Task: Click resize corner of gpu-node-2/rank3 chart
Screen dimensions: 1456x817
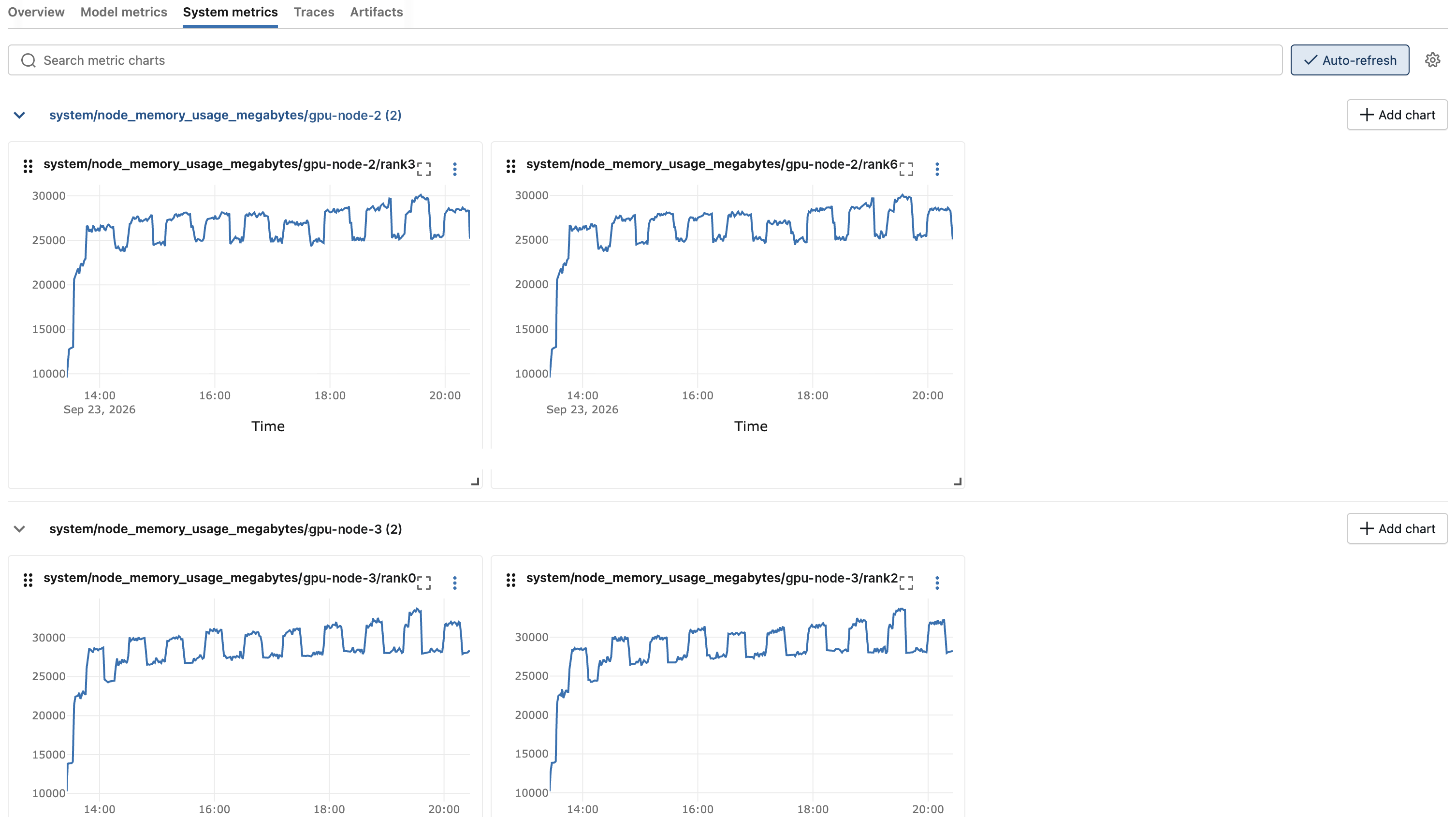Action: click(x=475, y=481)
